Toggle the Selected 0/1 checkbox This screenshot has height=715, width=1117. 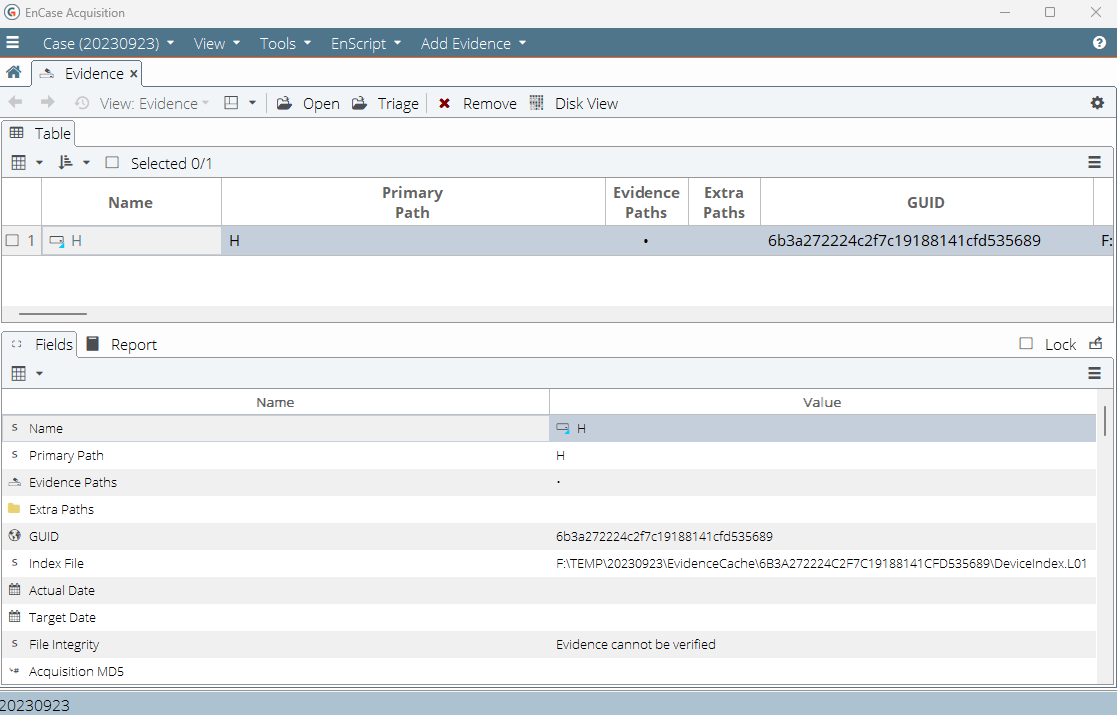[112, 163]
